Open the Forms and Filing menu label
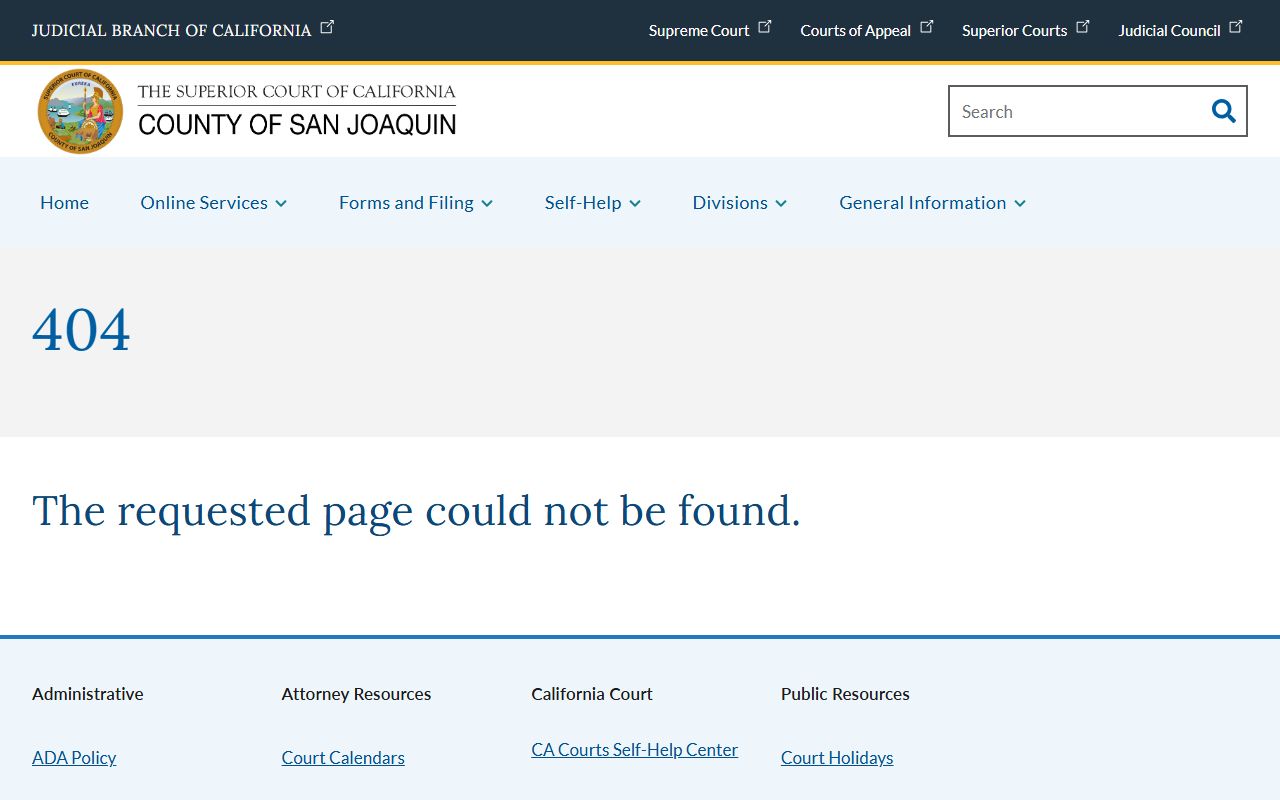The width and height of the screenshot is (1280, 800). (406, 202)
